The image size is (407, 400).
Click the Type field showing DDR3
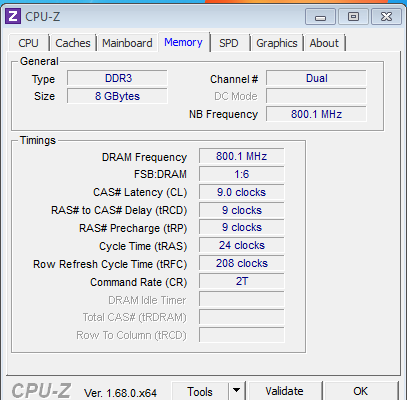point(117,78)
